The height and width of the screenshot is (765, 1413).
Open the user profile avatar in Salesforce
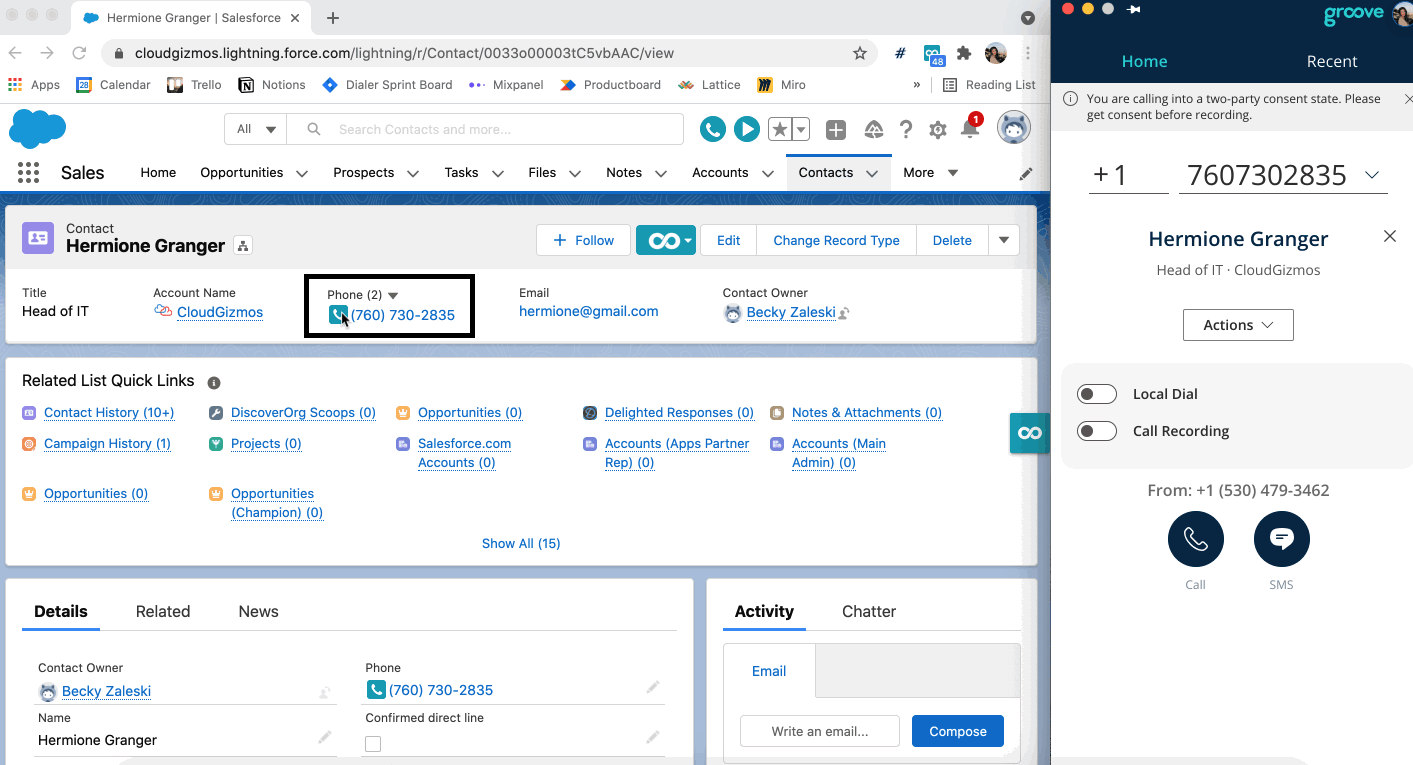(x=1014, y=128)
